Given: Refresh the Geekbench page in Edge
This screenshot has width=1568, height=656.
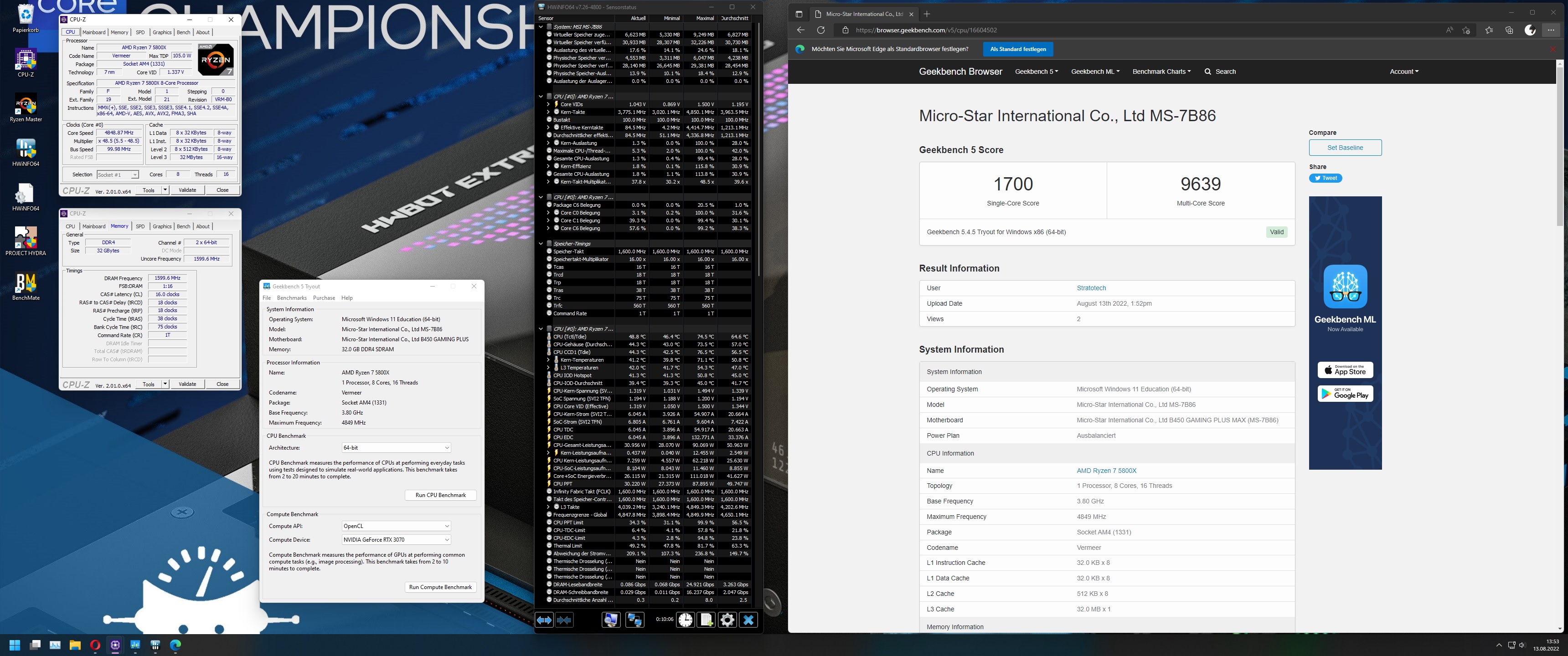Looking at the screenshot, I should click(x=820, y=30).
